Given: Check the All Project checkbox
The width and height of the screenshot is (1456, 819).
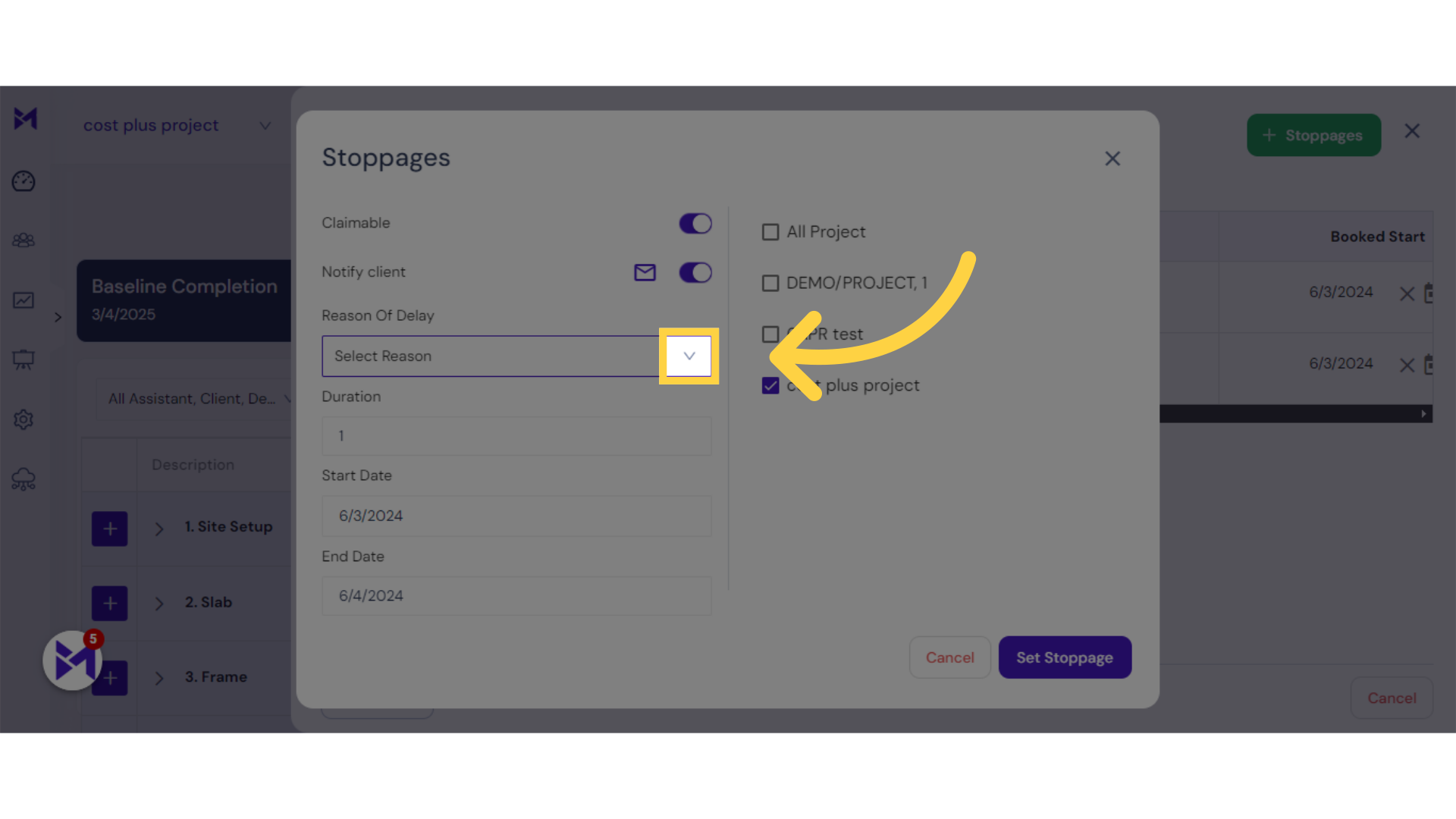Looking at the screenshot, I should (770, 230).
